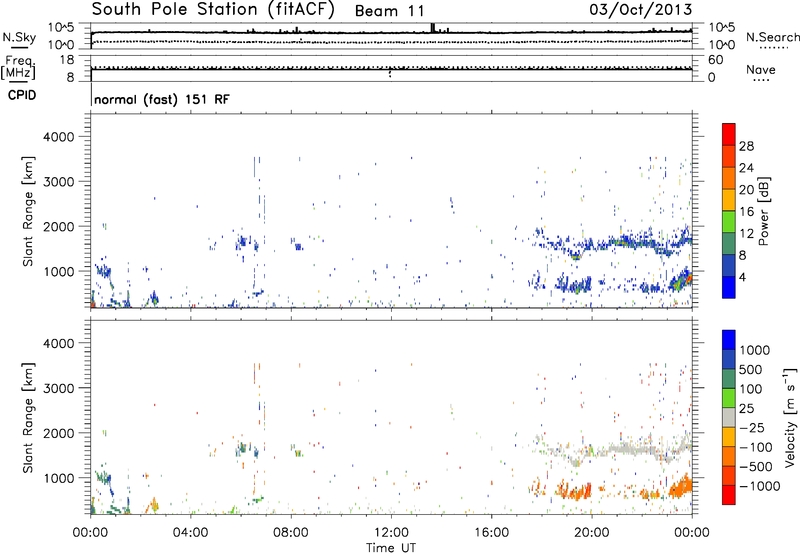Viewport: 800px width, 554px height.
Task: Click '4000' tick in the power panel
Action: click(59, 137)
